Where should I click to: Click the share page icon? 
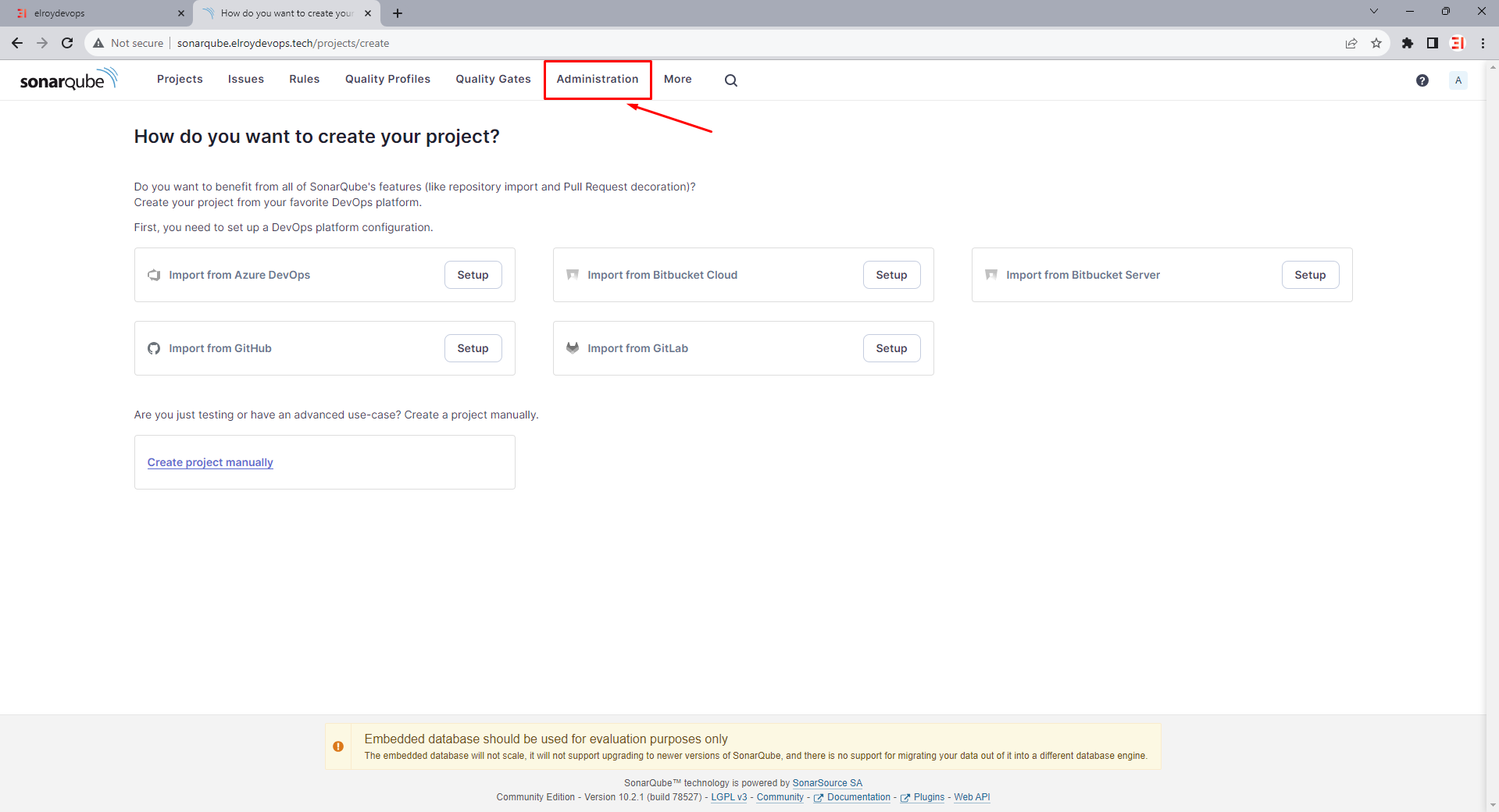coord(1351,43)
